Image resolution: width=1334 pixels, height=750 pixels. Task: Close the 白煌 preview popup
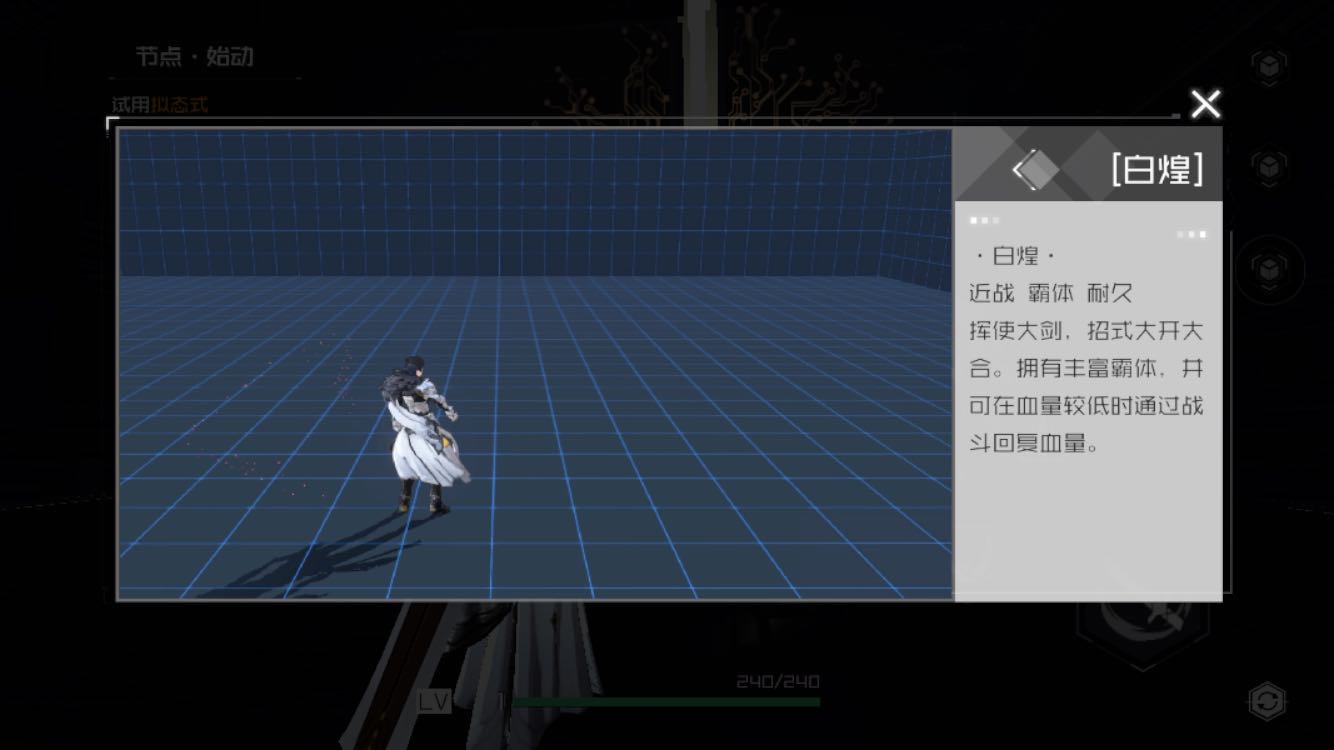(x=1205, y=104)
